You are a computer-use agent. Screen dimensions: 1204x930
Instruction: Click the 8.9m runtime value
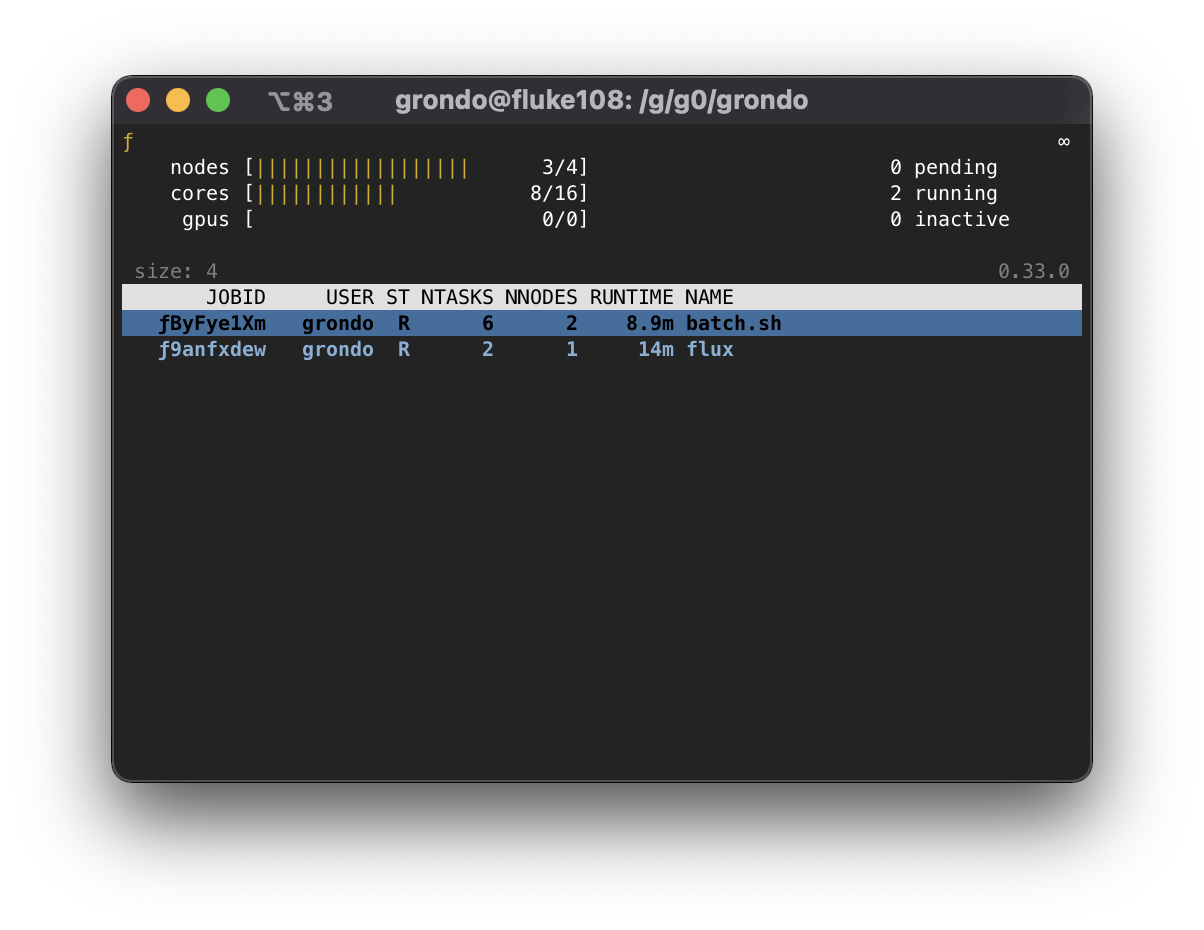(x=650, y=323)
